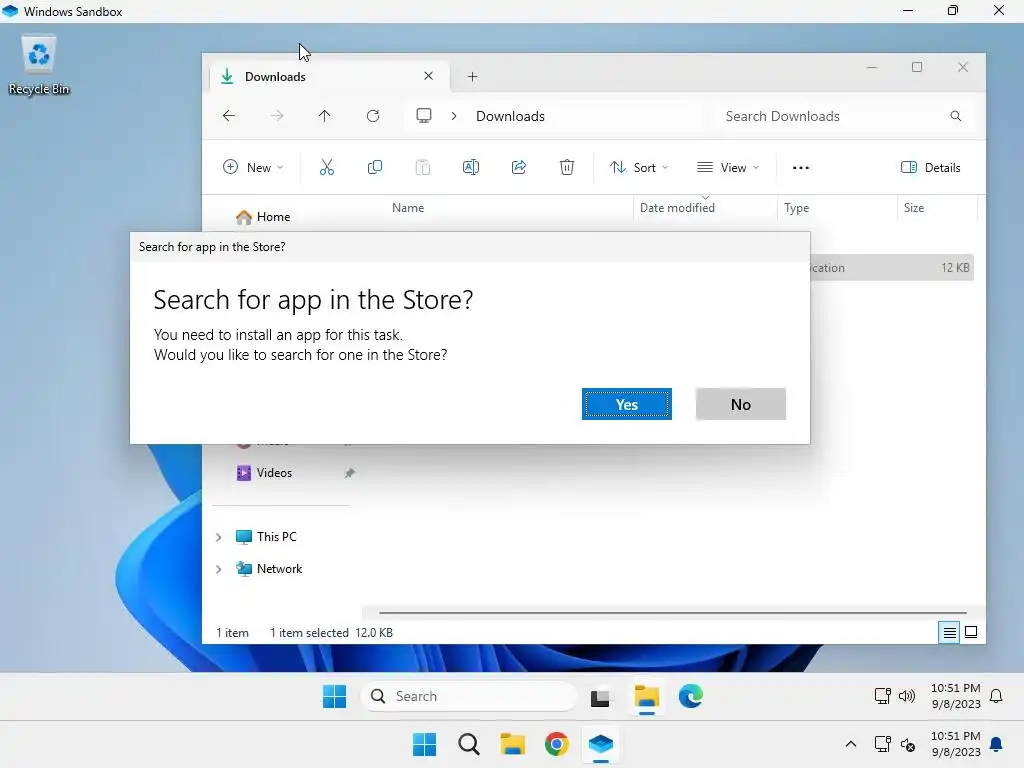
Task: Click the horizontal scrollbar in file list
Action: click(673, 613)
